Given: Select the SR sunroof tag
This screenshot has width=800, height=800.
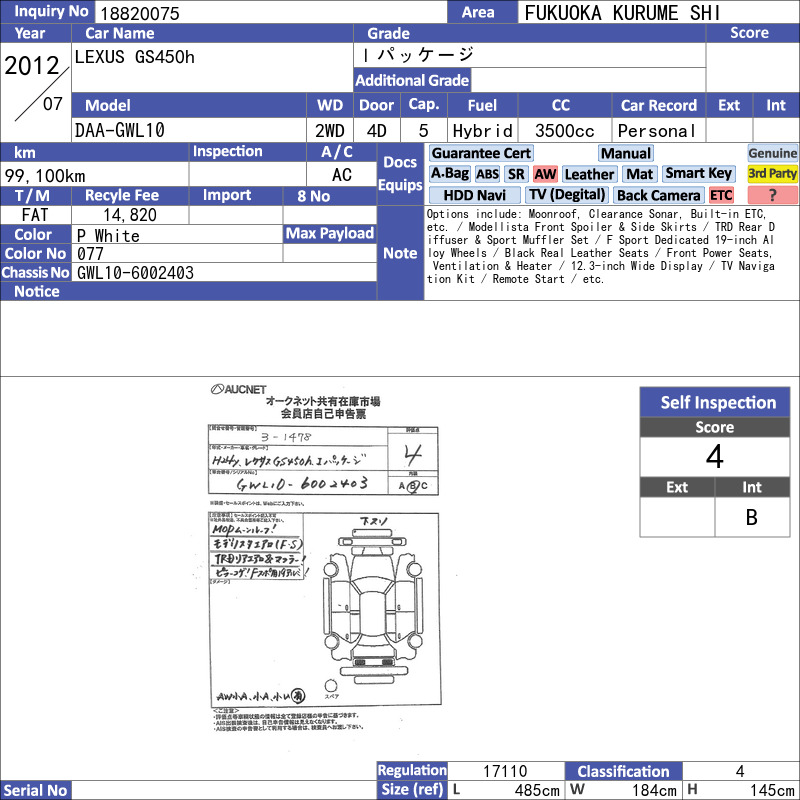Looking at the screenshot, I should (516, 174).
